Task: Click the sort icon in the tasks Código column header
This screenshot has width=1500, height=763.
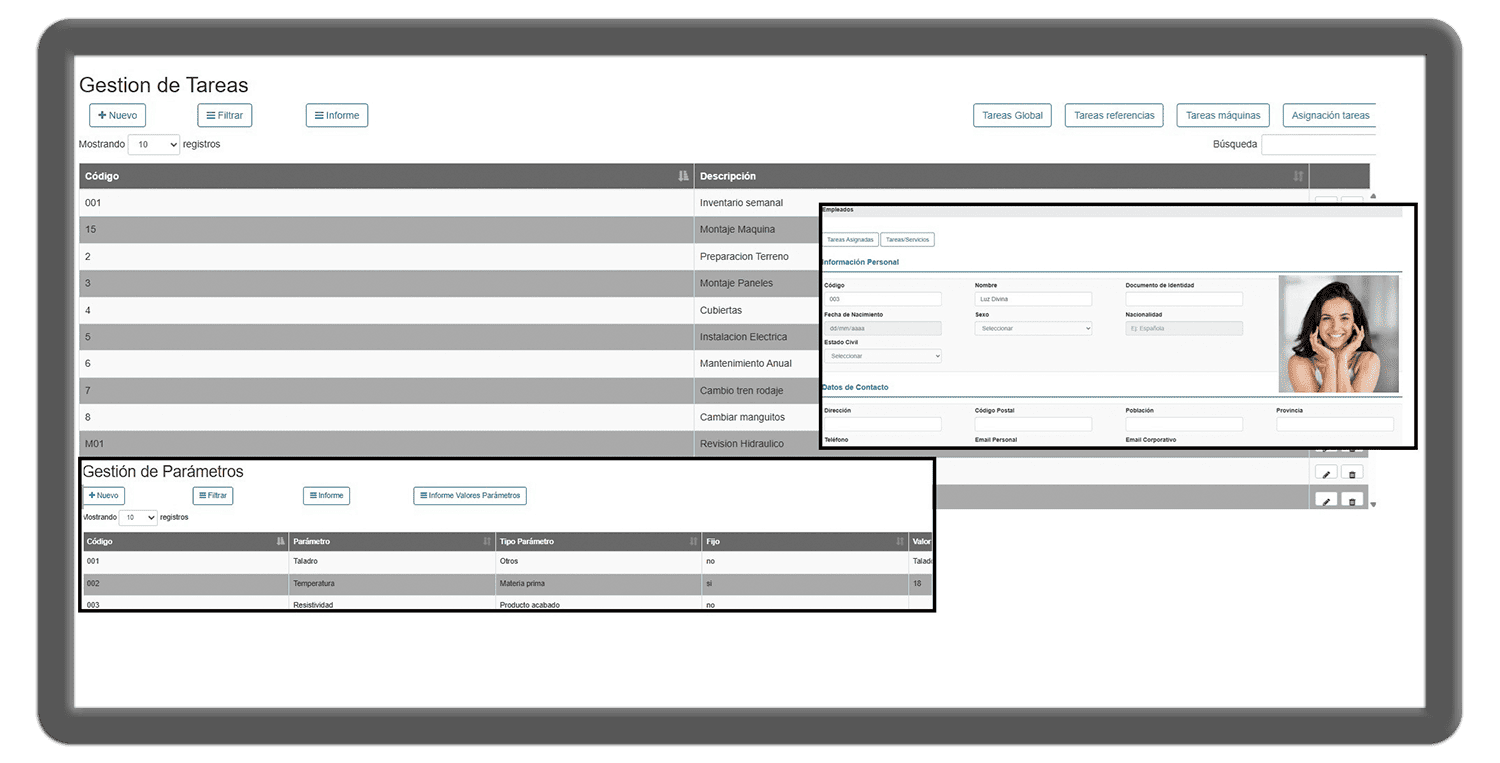Action: pyautogui.click(x=684, y=177)
